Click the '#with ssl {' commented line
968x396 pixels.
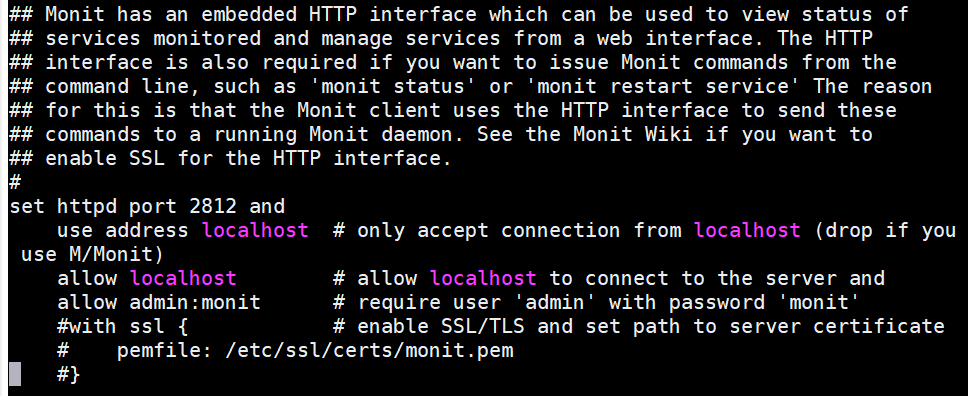[x=123, y=326]
